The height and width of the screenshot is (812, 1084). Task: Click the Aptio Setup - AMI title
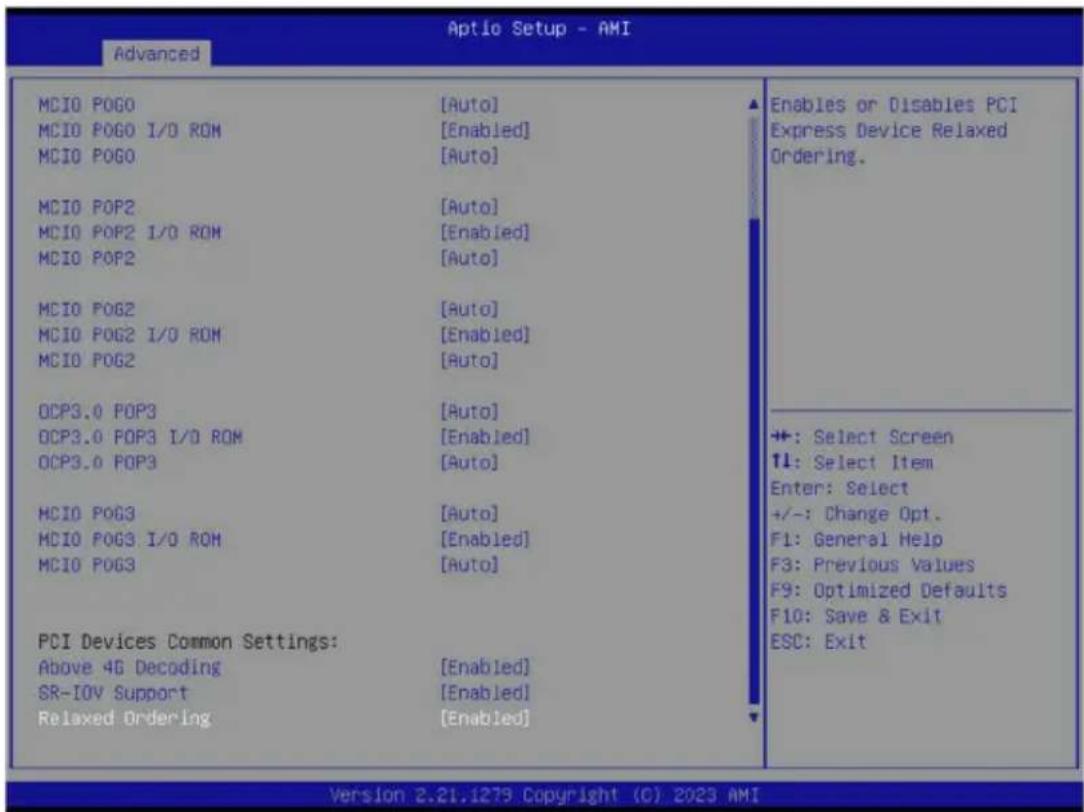click(539, 28)
